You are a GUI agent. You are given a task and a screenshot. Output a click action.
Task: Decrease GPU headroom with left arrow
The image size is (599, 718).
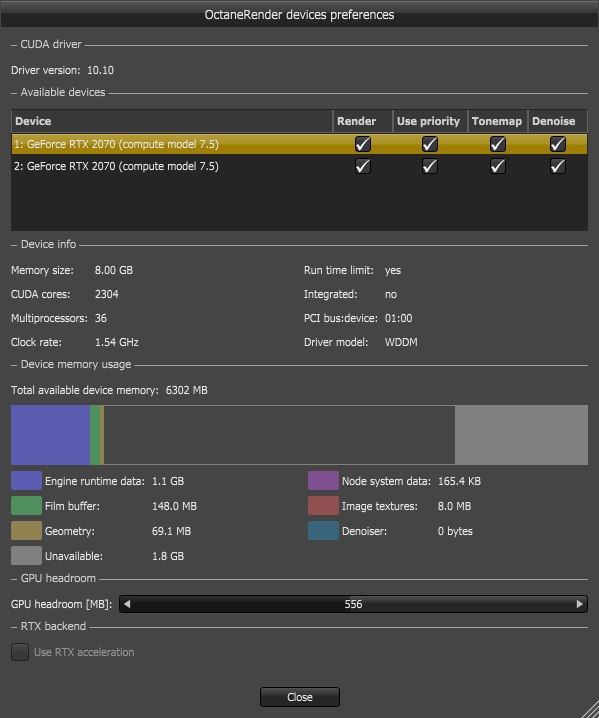[x=127, y=604]
